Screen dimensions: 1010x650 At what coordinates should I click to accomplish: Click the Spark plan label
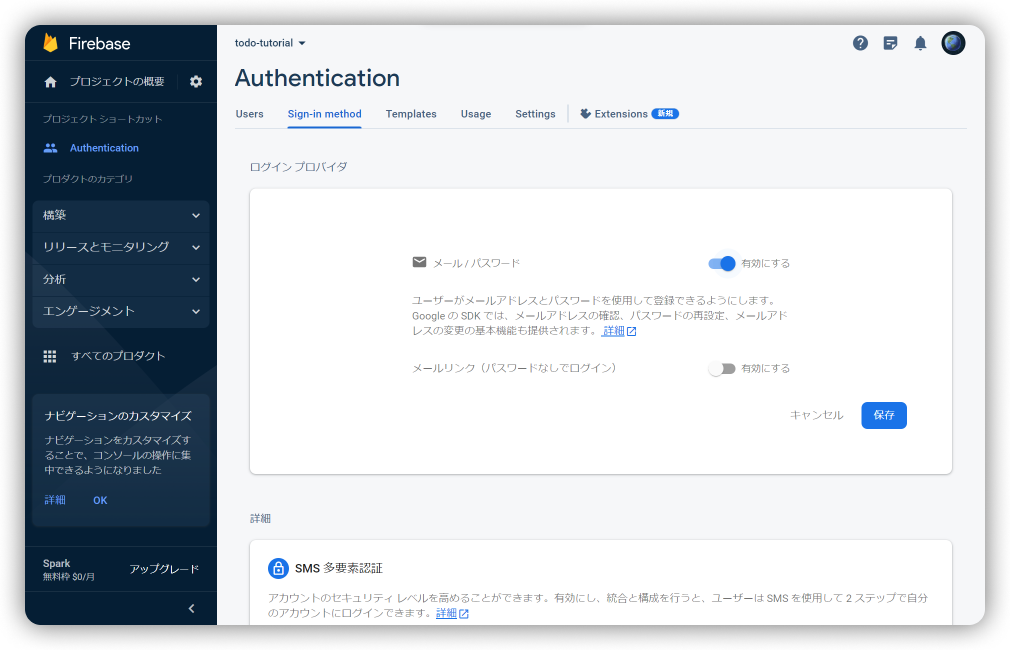click(57, 564)
